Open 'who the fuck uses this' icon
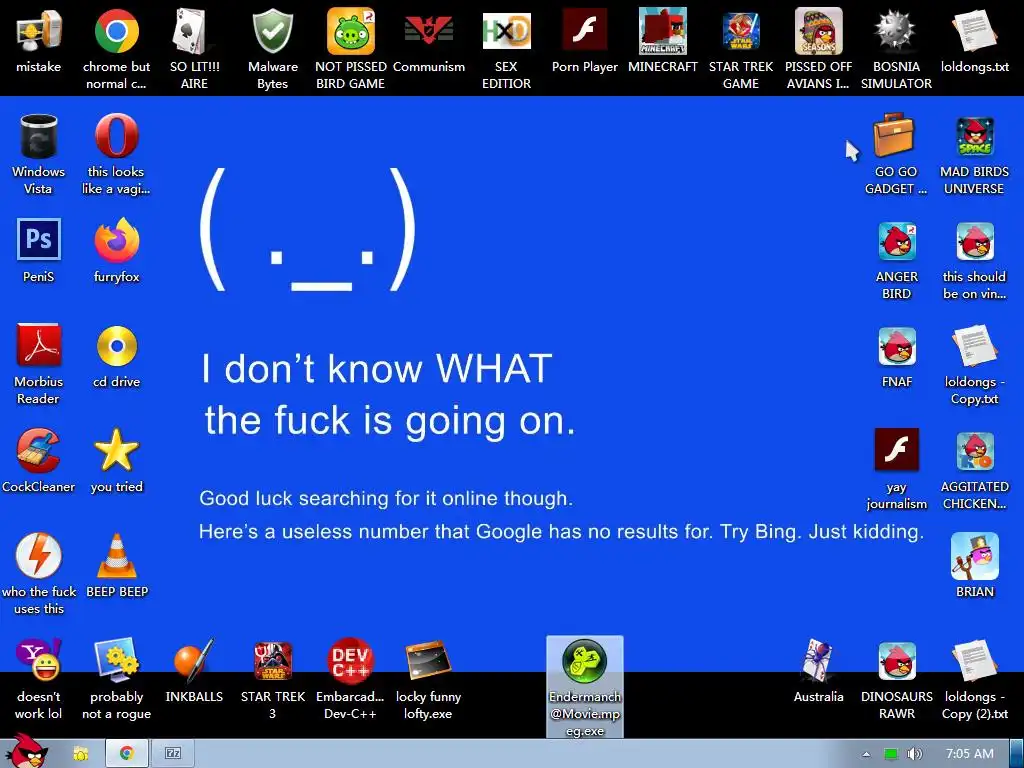The width and height of the screenshot is (1024, 768). (39, 575)
